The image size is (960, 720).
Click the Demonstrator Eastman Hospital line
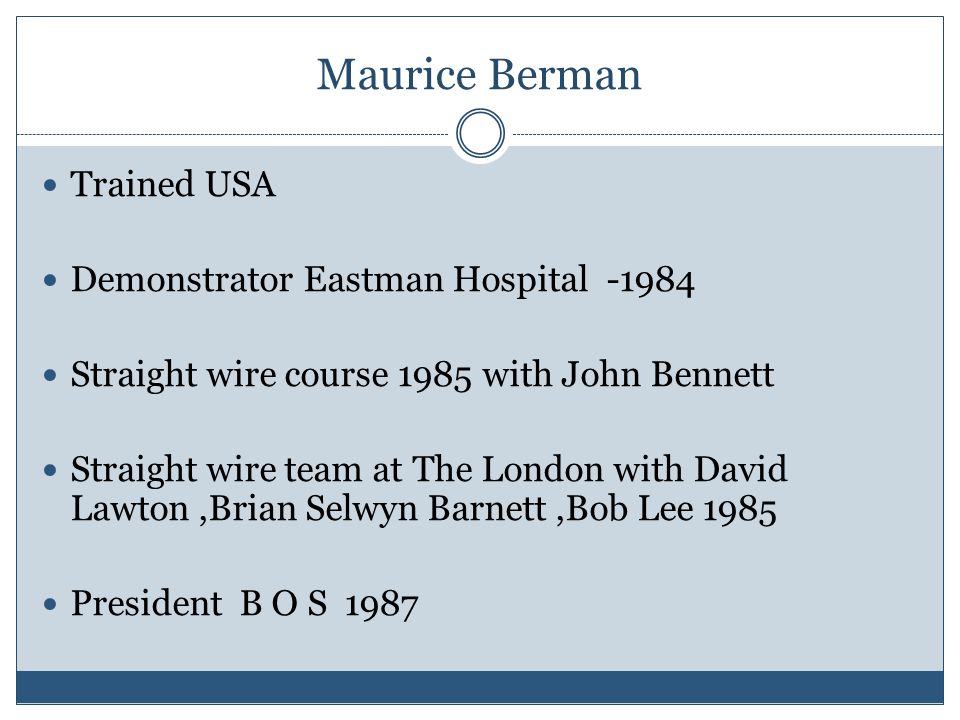pyautogui.click(x=383, y=280)
